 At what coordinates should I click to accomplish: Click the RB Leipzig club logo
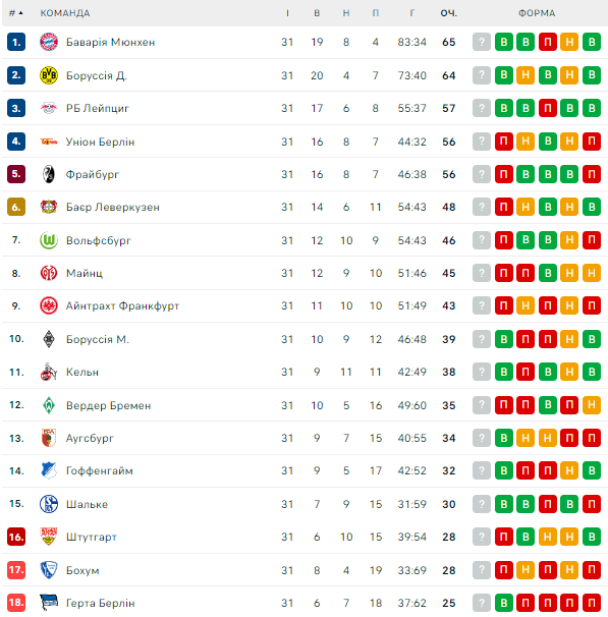point(48,108)
